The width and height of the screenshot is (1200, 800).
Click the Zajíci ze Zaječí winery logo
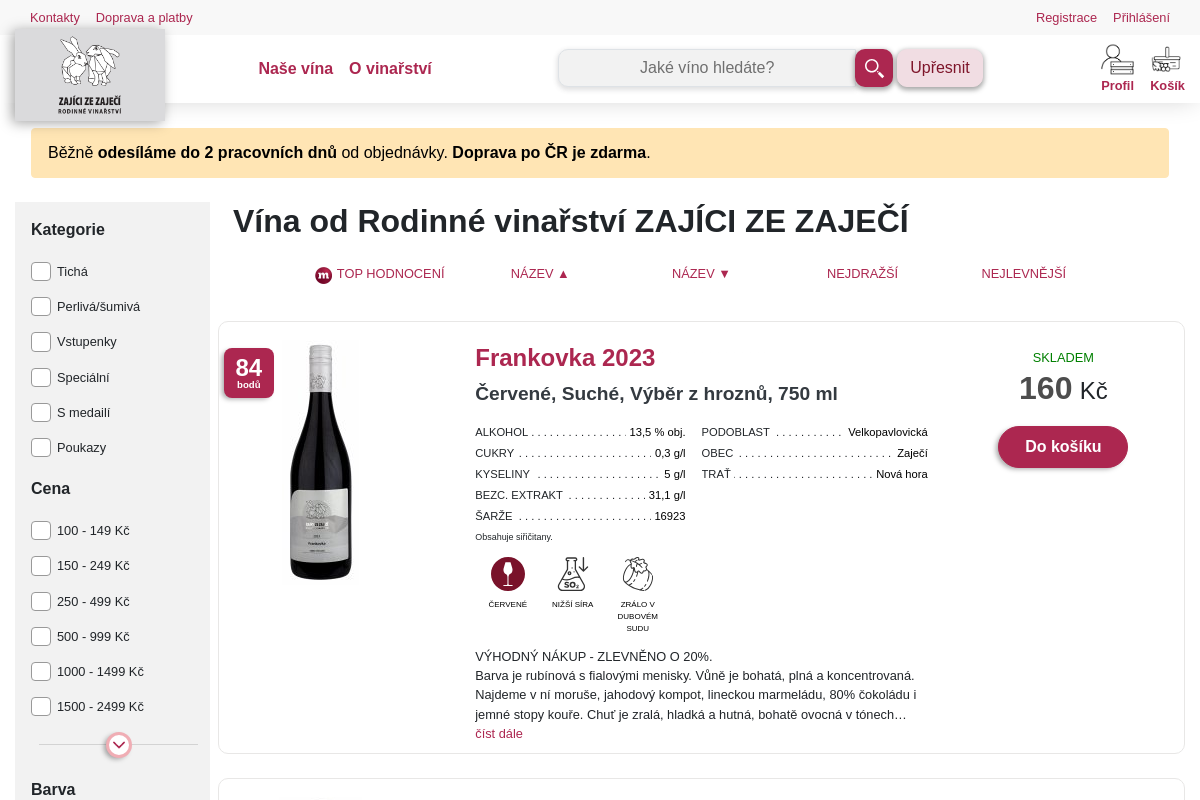[90, 75]
